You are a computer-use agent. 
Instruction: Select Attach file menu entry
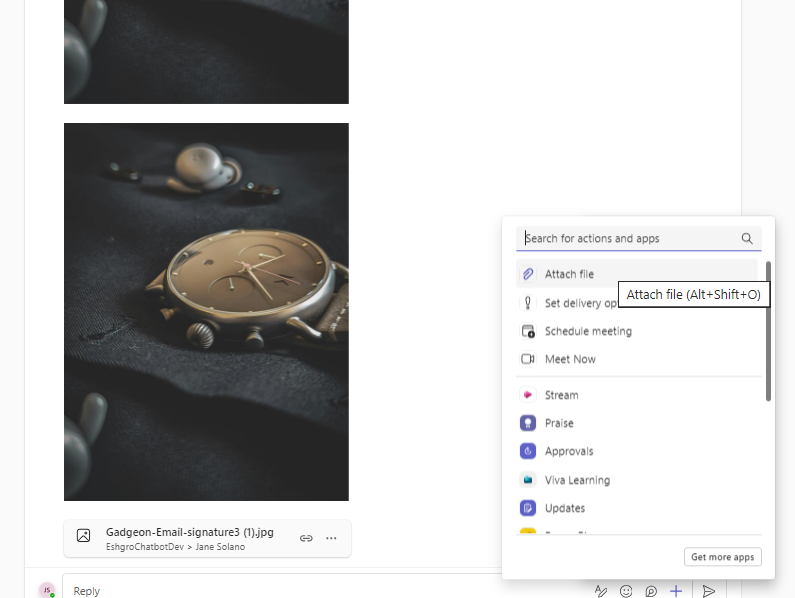click(637, 274)
